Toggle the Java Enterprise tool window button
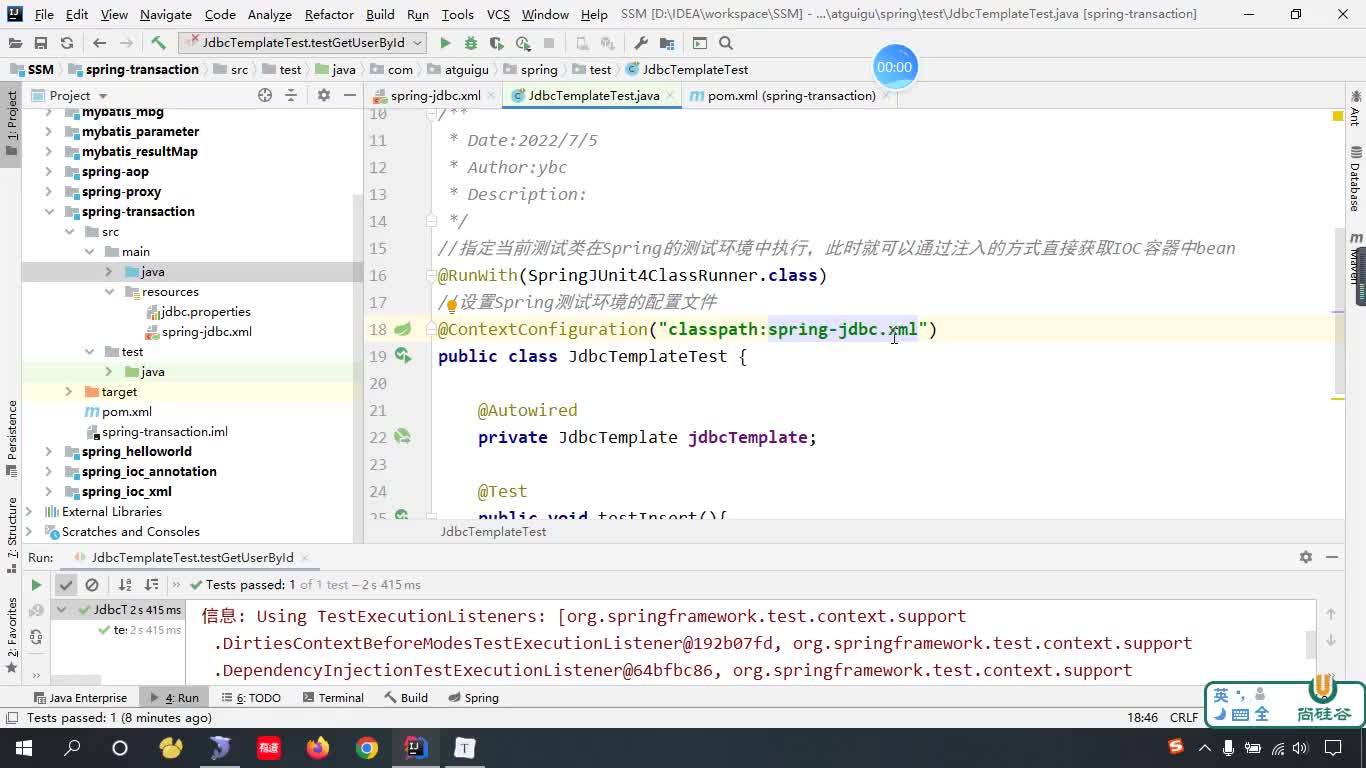The width and height of the screenshot is (1366, 768). coord(80,698)
